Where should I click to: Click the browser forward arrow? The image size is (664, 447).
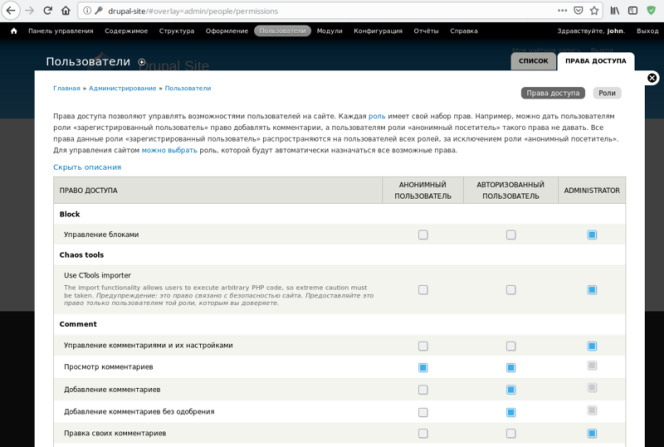tap(29, 11)
